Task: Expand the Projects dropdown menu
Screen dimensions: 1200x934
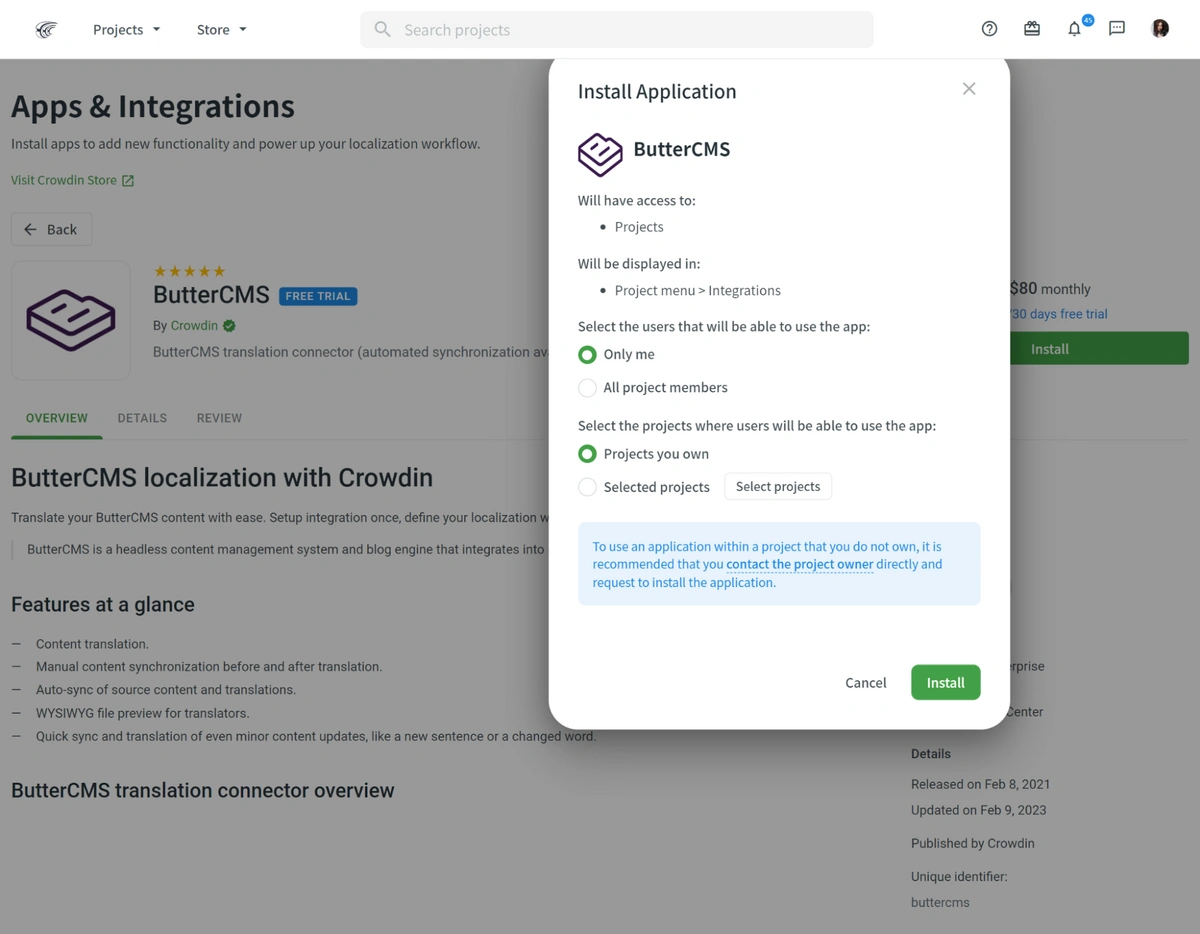Action: [x=126, y=30]
